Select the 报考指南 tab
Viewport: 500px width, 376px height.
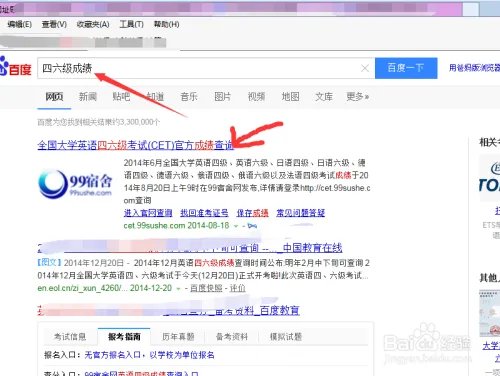[124, 337]
